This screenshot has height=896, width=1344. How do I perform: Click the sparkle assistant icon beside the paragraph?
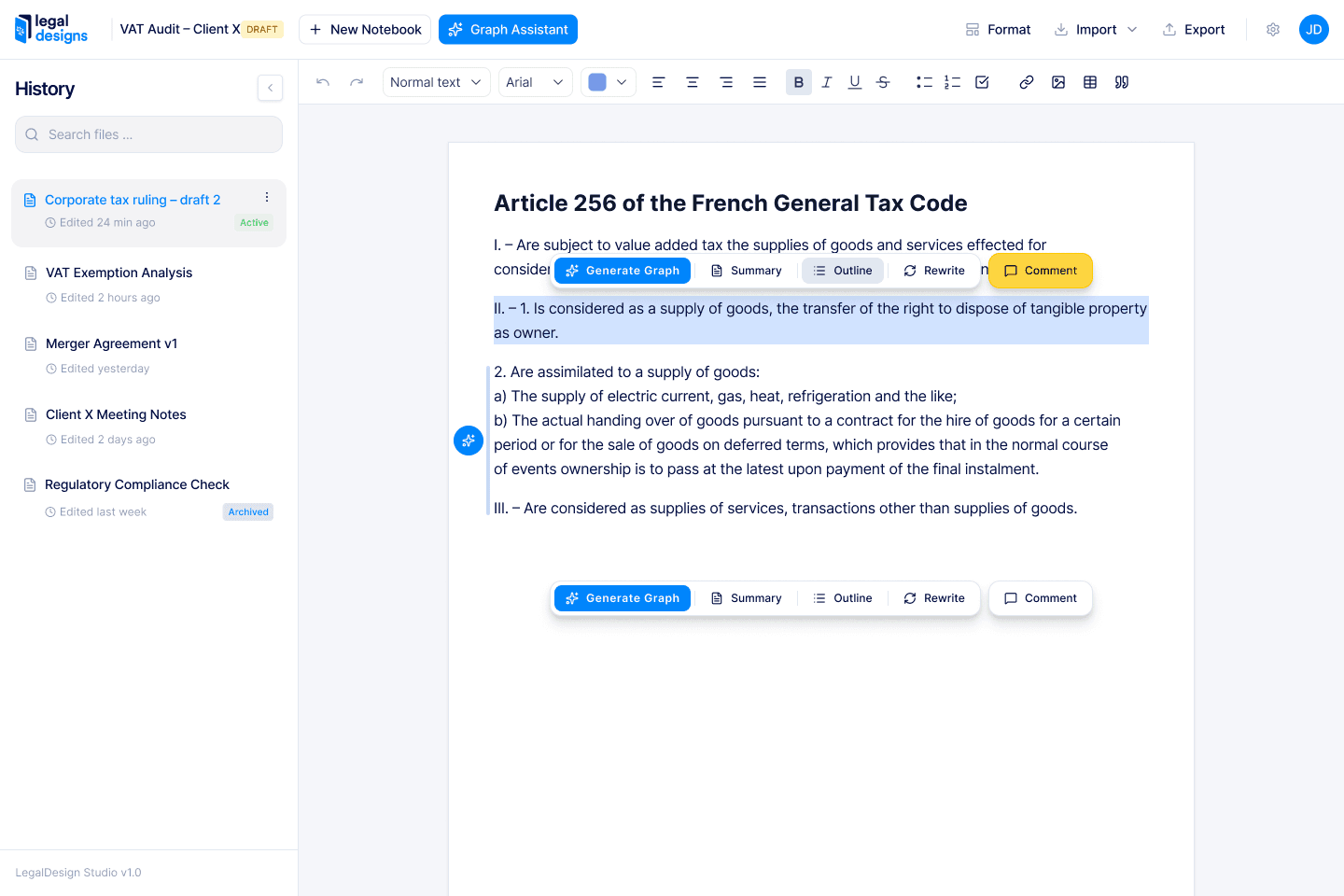coord(468,440)
